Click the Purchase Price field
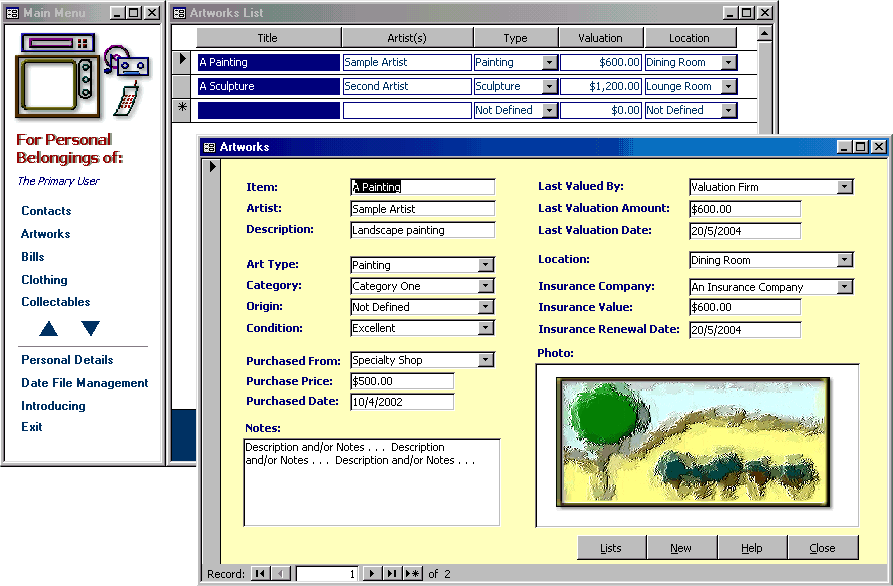 (x=402, y=381)
